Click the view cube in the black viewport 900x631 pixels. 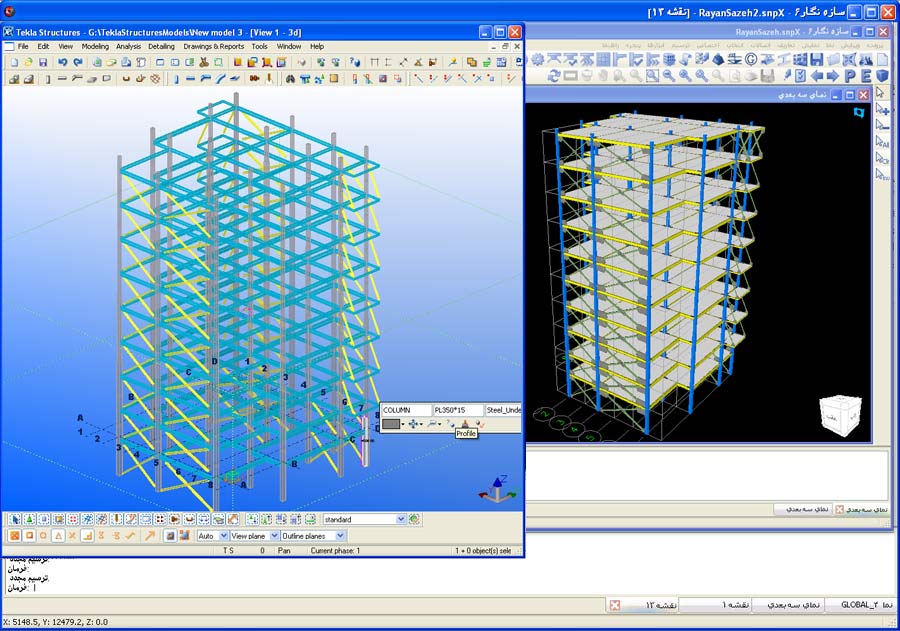coord(838,414)
